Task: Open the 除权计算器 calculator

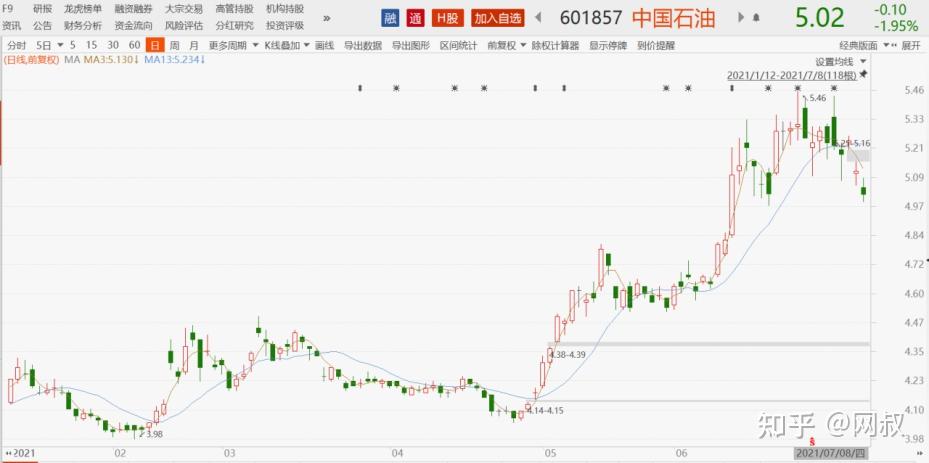Action: (555, 45)
